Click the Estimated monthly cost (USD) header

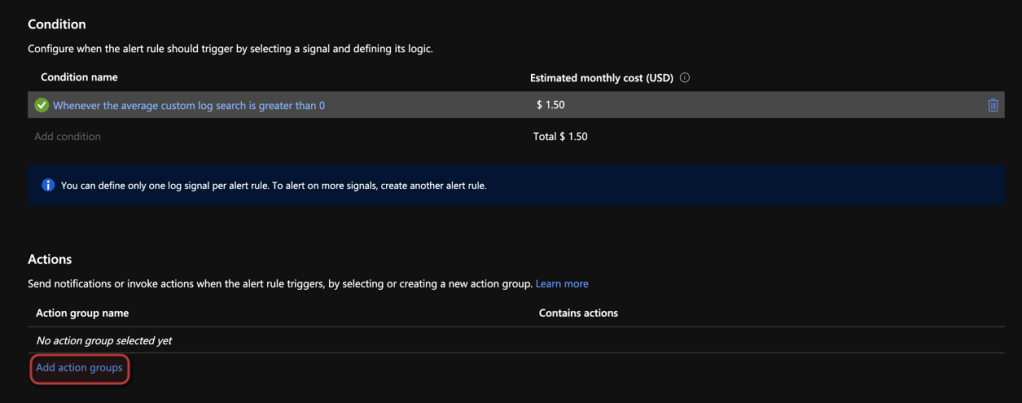pyautogui.click(x=602, y=77)
